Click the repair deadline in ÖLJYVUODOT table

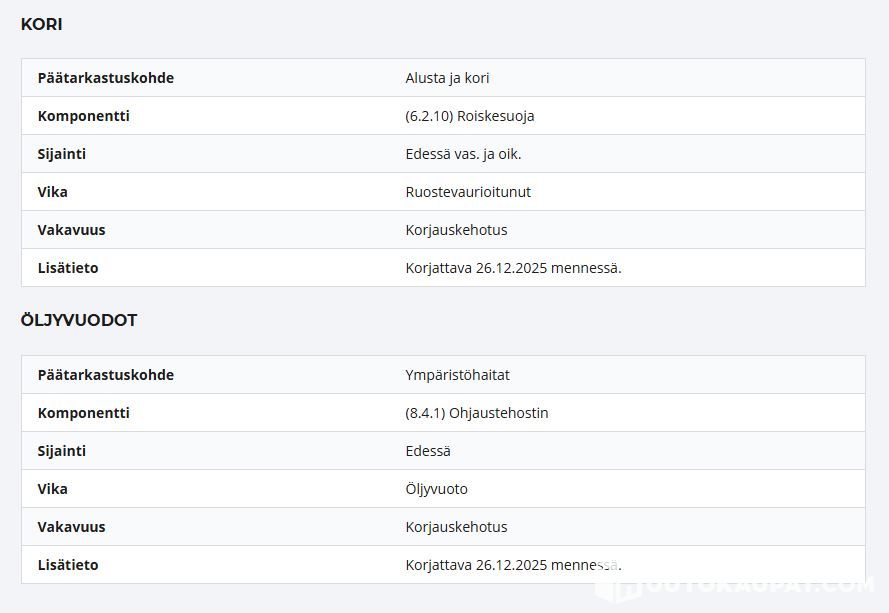(x=513, y=565)
